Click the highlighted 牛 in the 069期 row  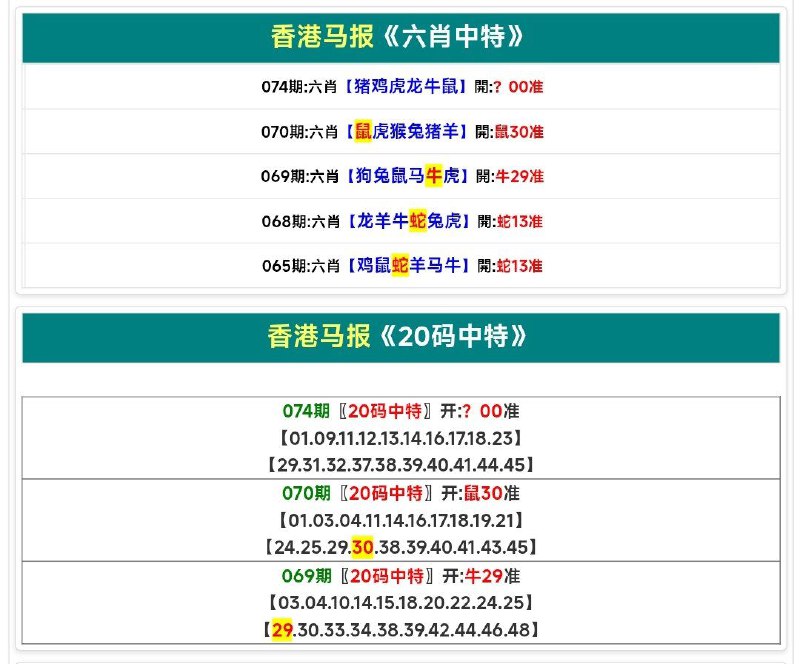pos(434,176)
